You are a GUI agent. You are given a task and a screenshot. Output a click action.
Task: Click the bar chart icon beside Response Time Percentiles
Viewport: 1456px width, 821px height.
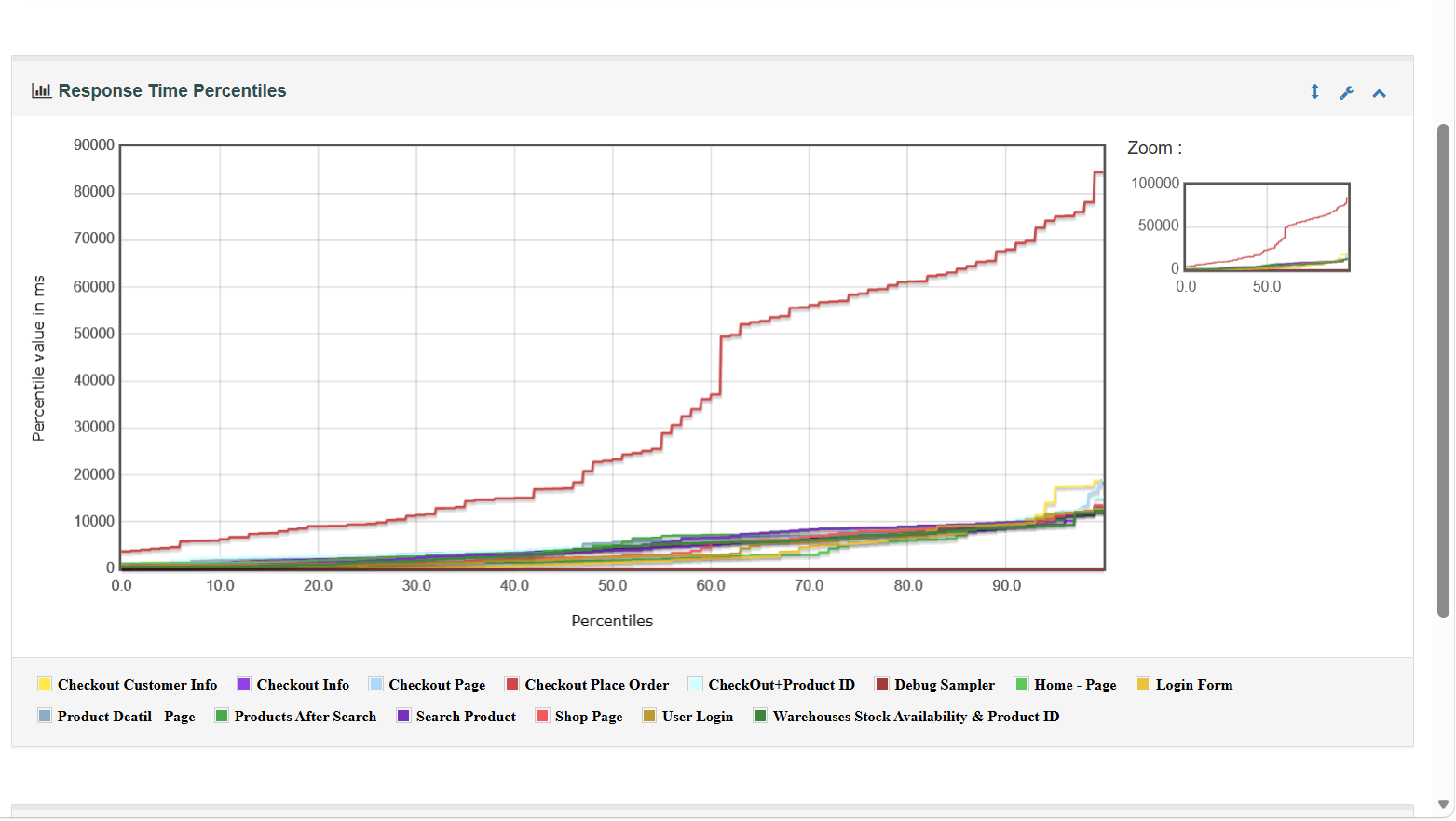(41, 90)
